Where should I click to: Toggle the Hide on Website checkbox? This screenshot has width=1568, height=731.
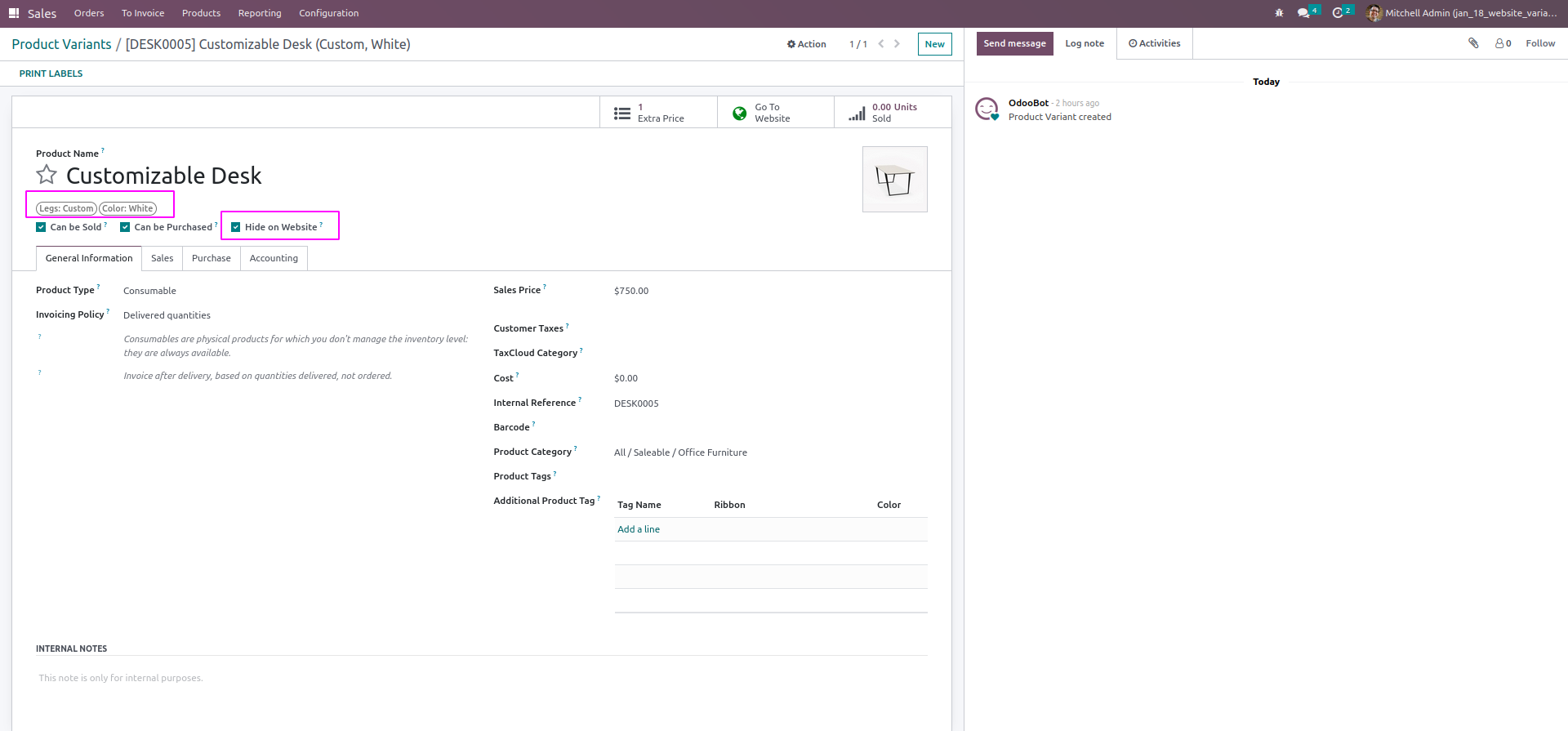click(236, 227)
